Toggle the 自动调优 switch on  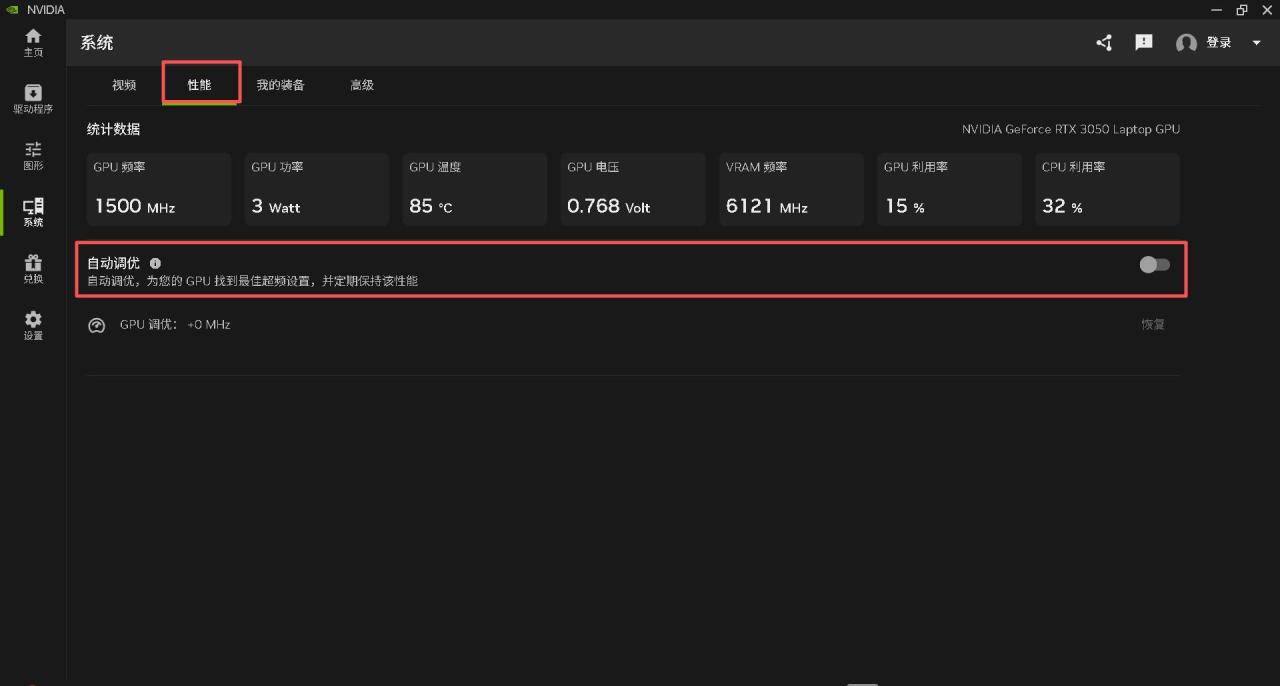click(1154, 264)
